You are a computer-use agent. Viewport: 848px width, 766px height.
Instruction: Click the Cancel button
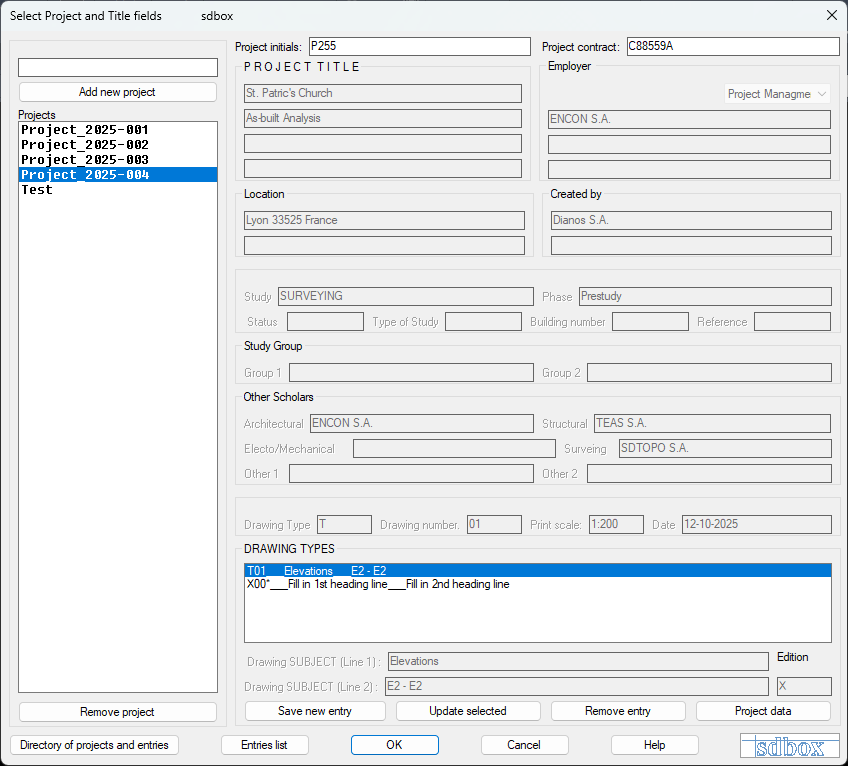point(524,745)
